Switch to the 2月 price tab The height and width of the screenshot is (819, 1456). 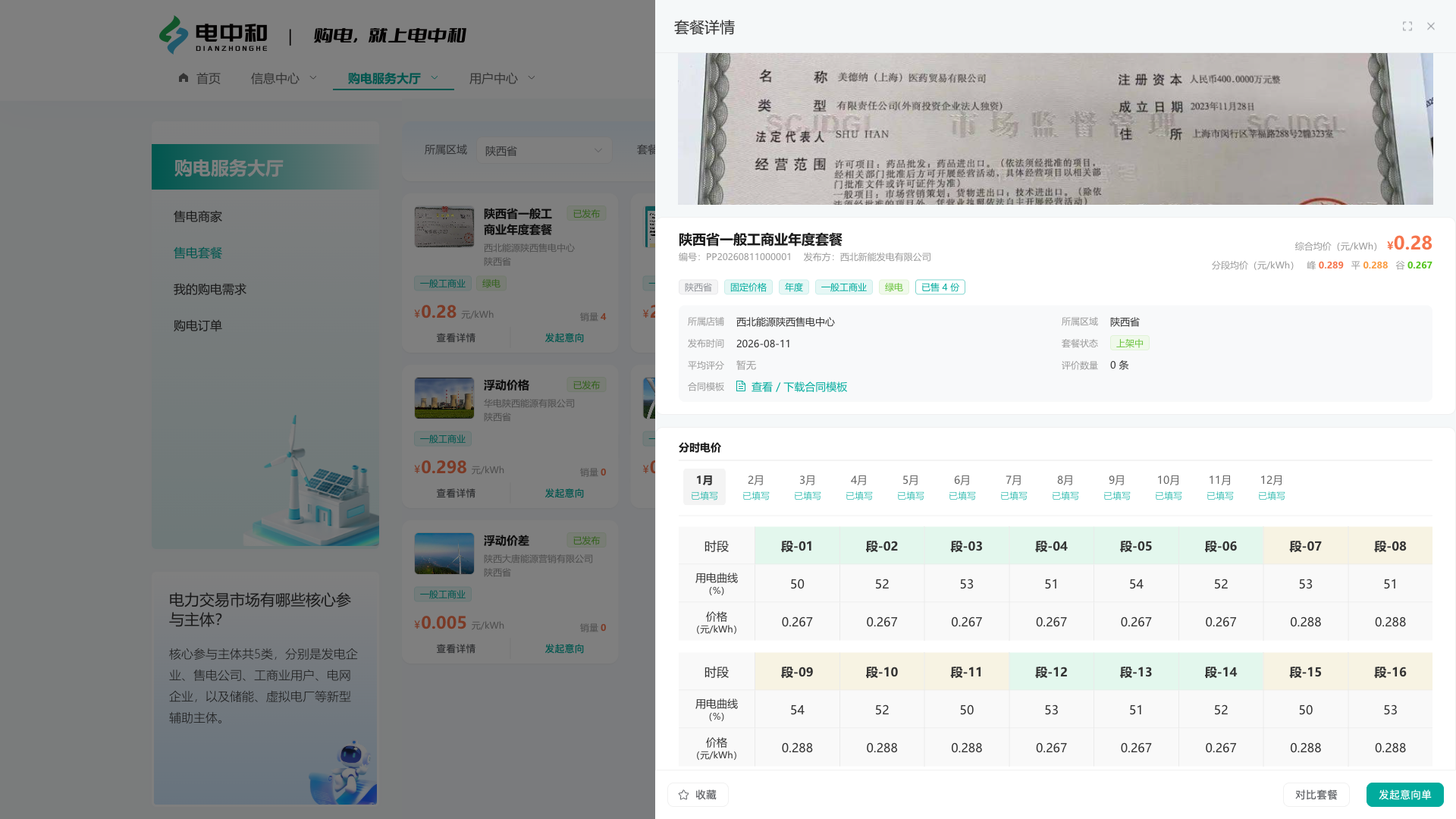(756, 487)
